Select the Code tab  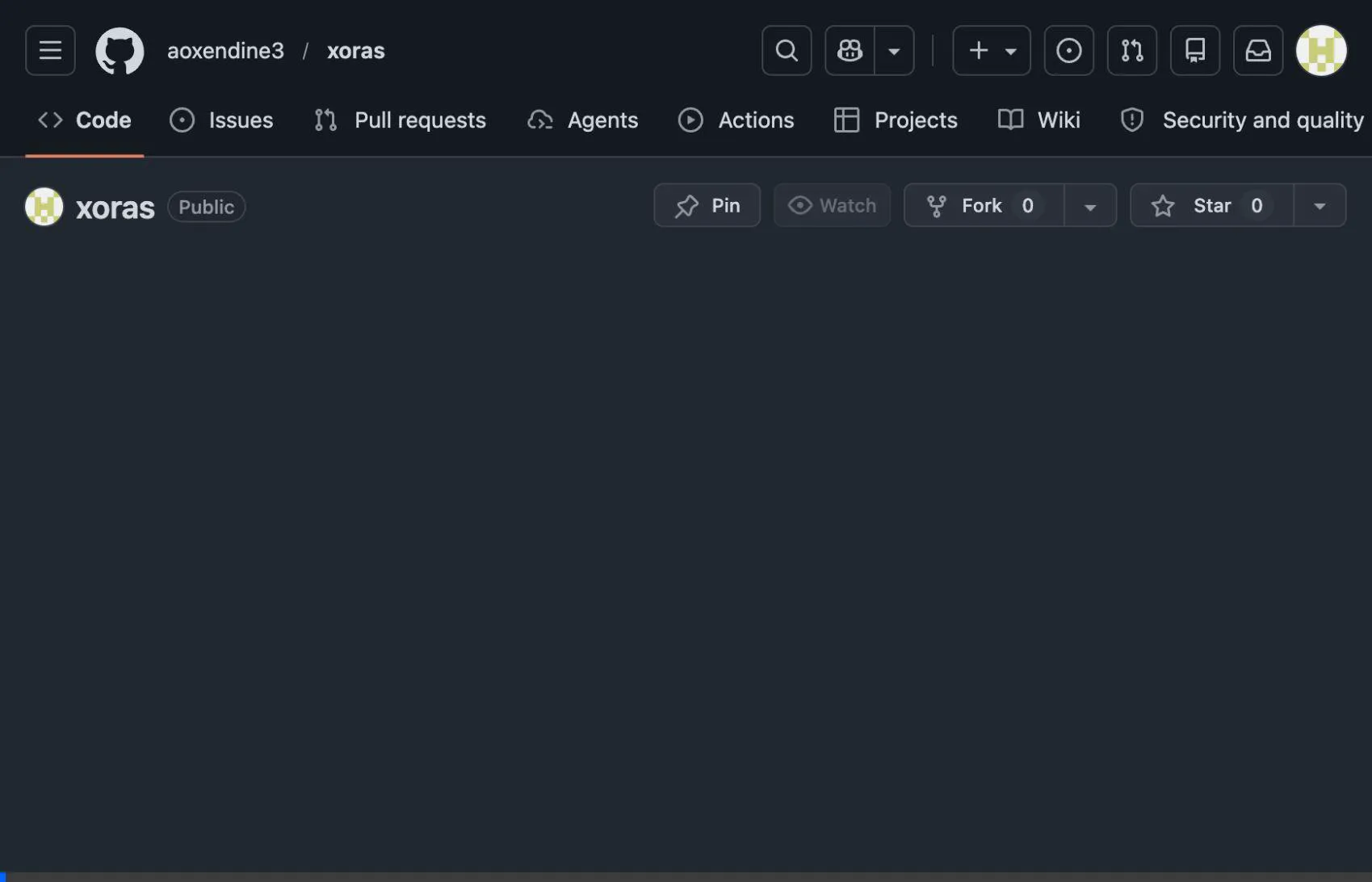(x=85, y=120)
